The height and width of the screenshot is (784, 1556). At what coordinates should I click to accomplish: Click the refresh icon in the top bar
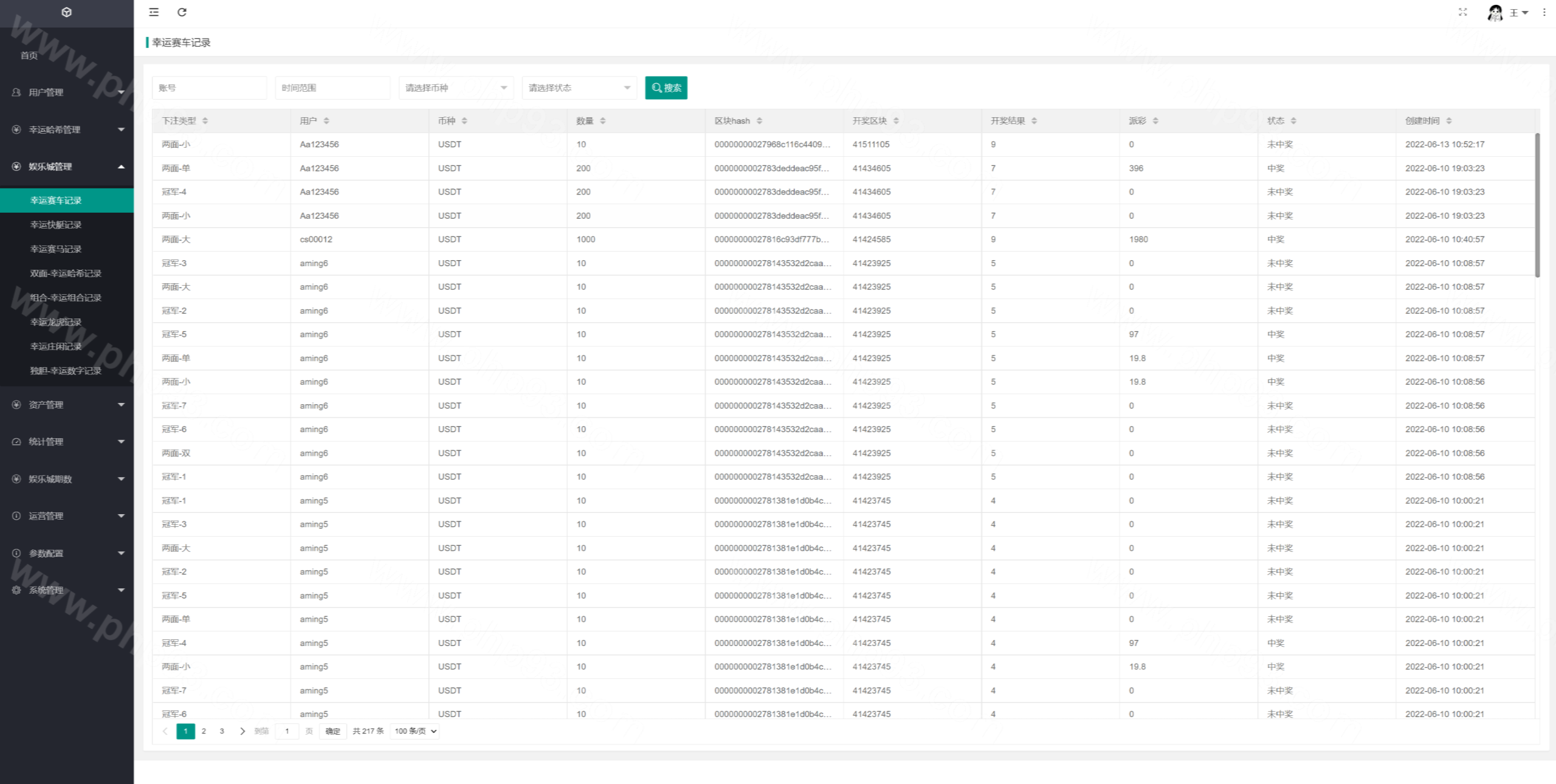point(182,12)
